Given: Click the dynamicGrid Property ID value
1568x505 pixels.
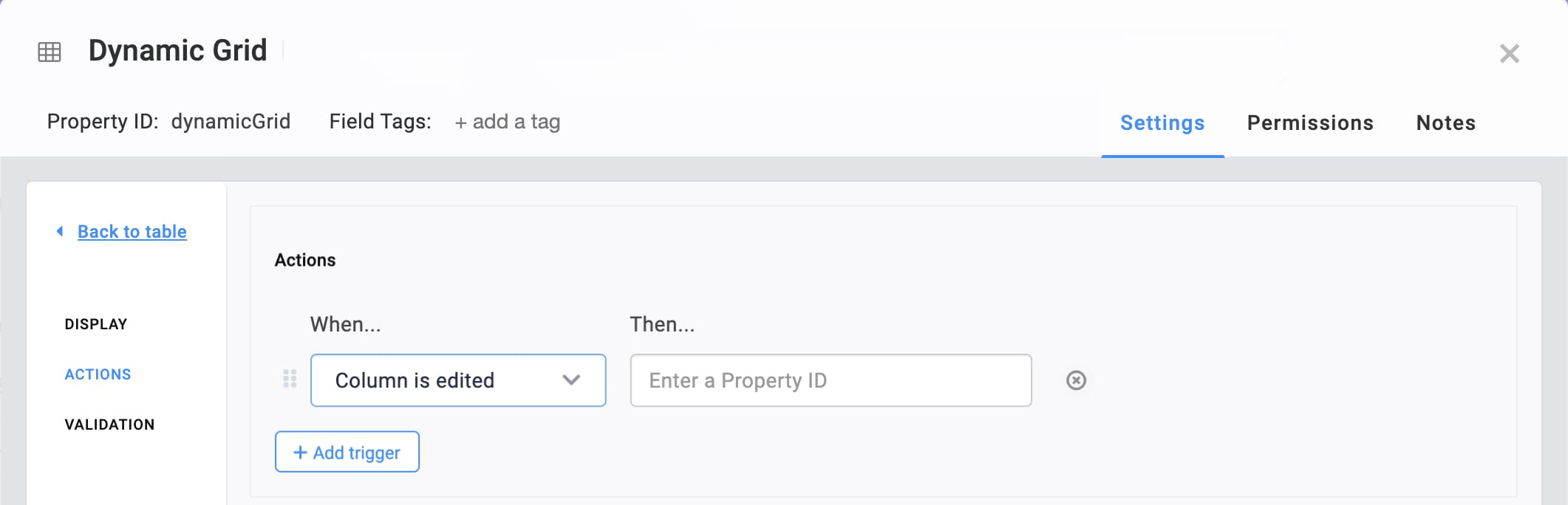Looking at the screenshot, I should [231, 121].
